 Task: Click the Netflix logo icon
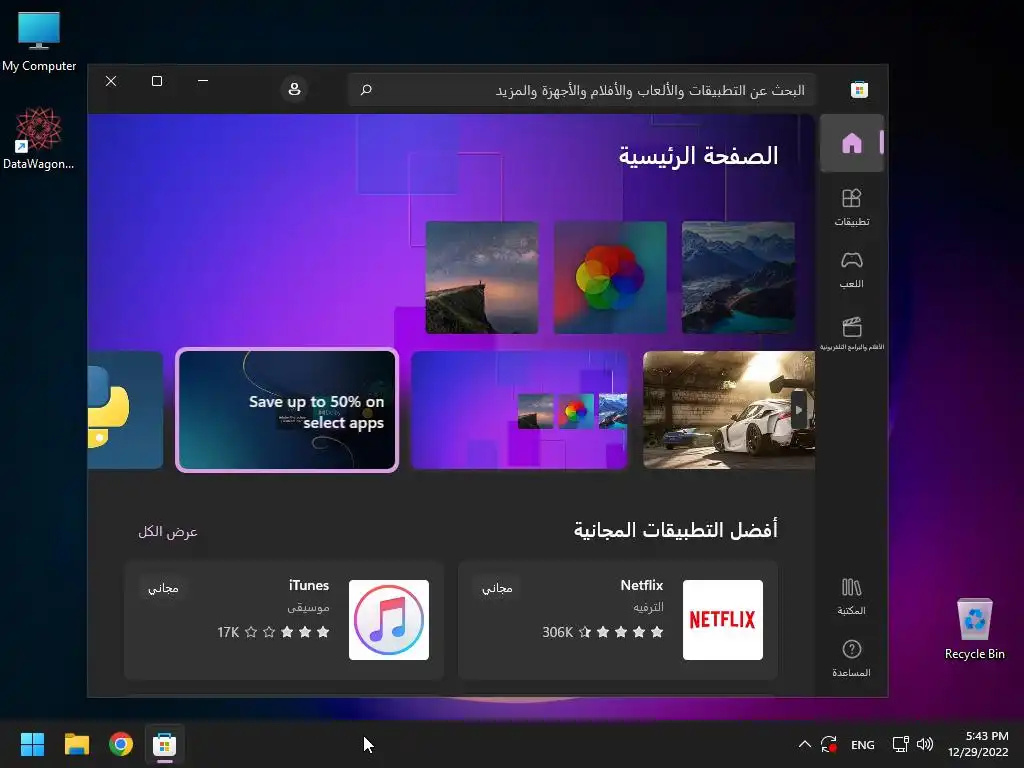(x=723, y=620)
